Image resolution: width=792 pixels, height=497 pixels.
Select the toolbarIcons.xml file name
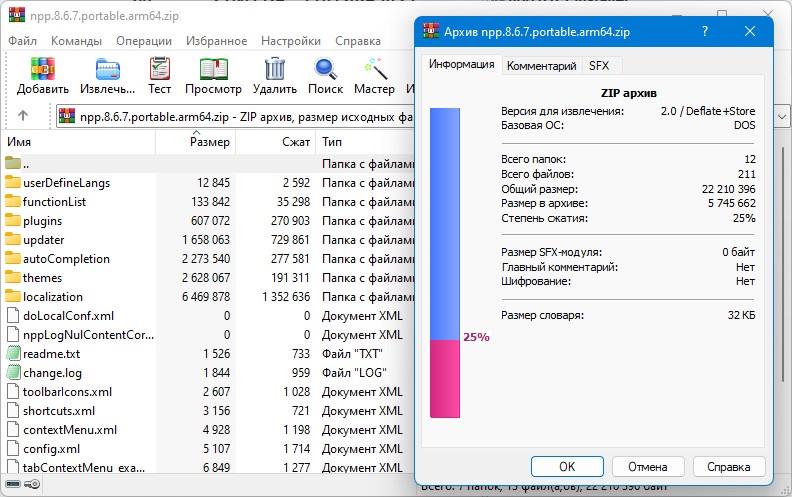click(68, 391)
